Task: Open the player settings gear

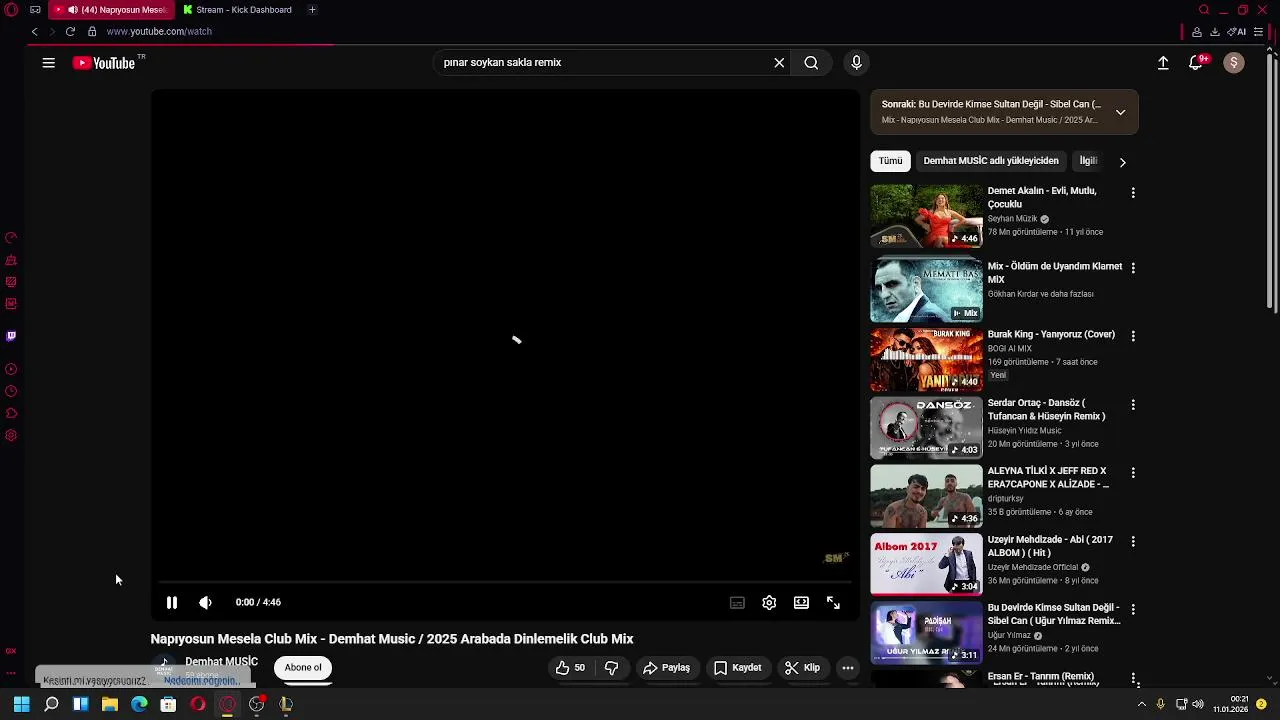Action: tap(769, 602)
